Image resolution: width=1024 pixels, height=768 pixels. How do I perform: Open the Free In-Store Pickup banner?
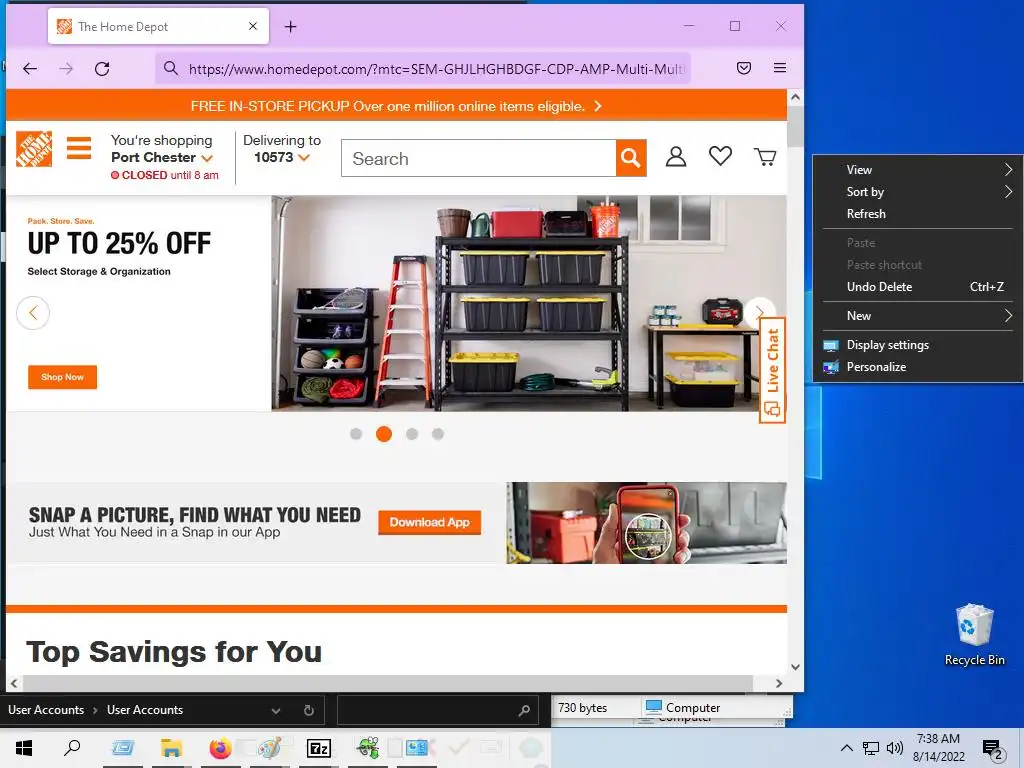[396, 106]
